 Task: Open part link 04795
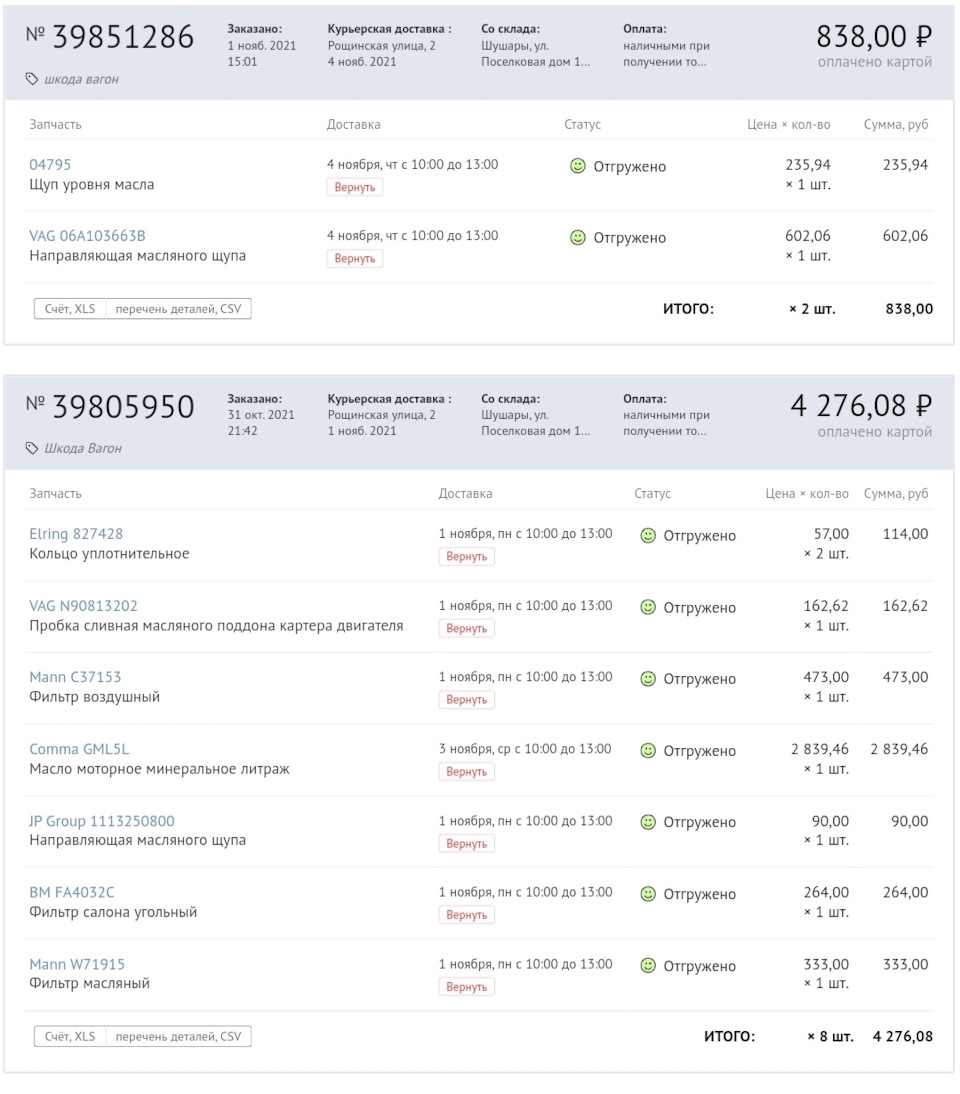tap(50, 165)
